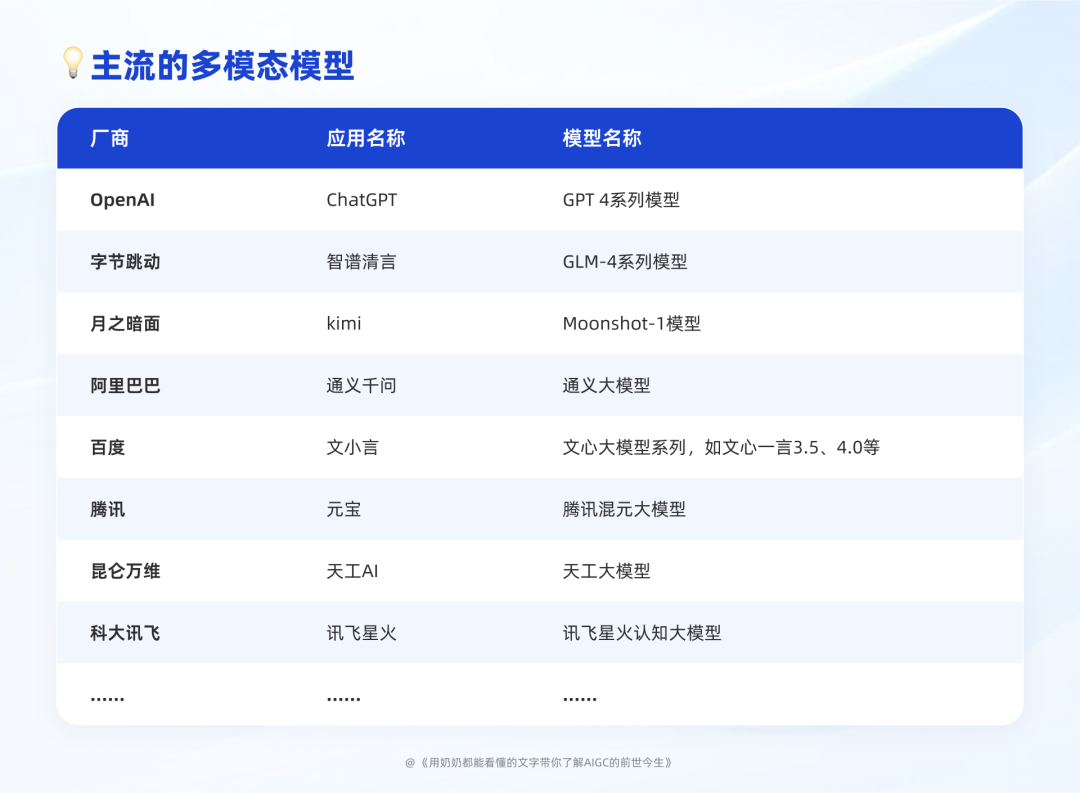
Task: Select the 应用名称 column header
Action: (366, 138)
